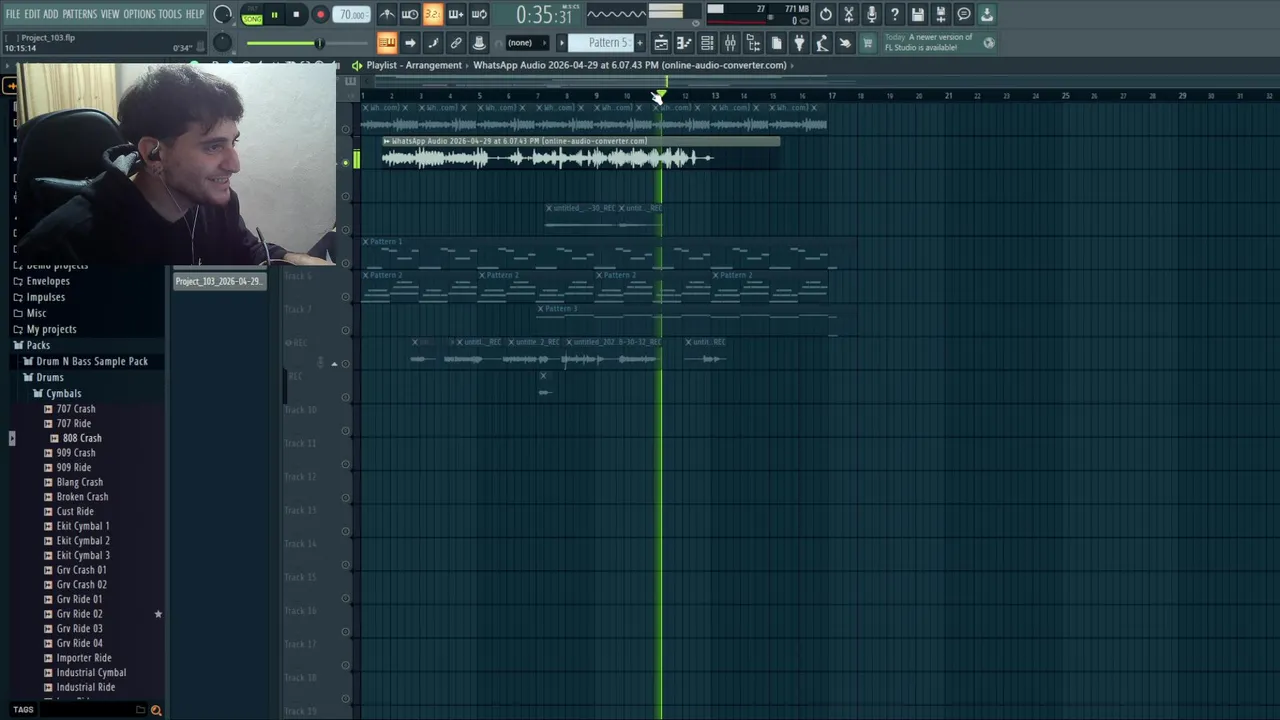Toggle the arrow auto-scroll icon
Screen dimensions: 1280x720
[410, 43]
